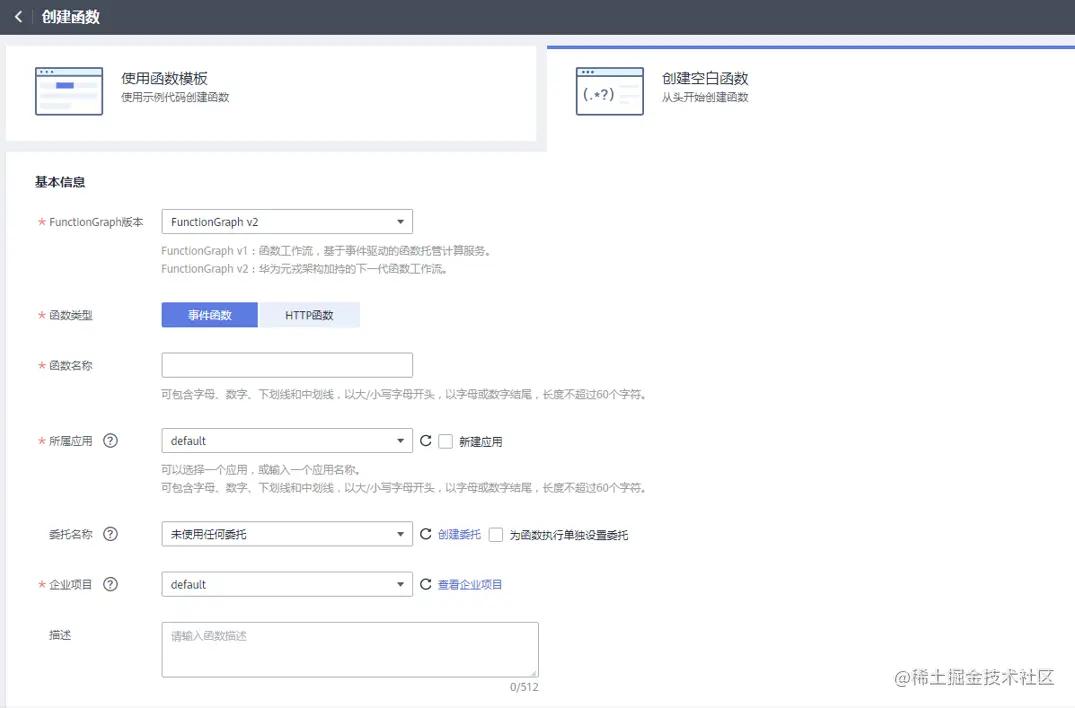Expand the 所属应用 default dropdown
The height and width of the screenshot is (708, 1075).
[287, 441]
